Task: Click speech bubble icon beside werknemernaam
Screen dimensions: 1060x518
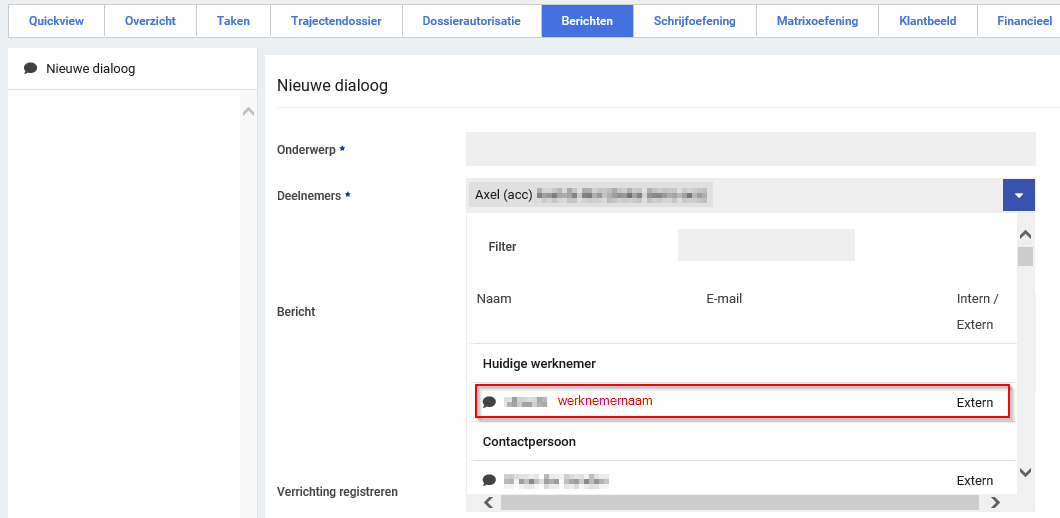Action: pyautogui.click(x=489, y=402)
